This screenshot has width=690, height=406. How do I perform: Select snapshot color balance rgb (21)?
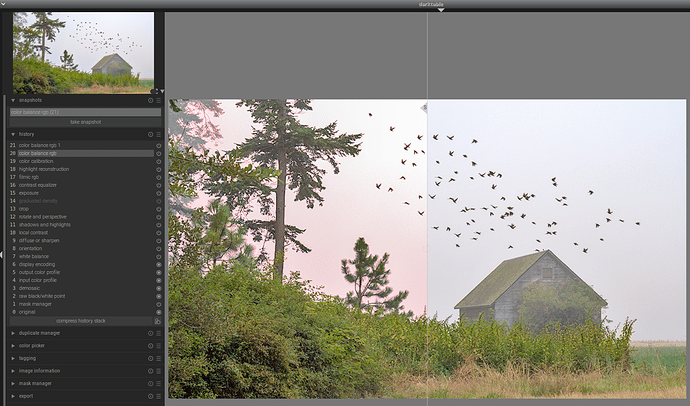click(85, 112)
